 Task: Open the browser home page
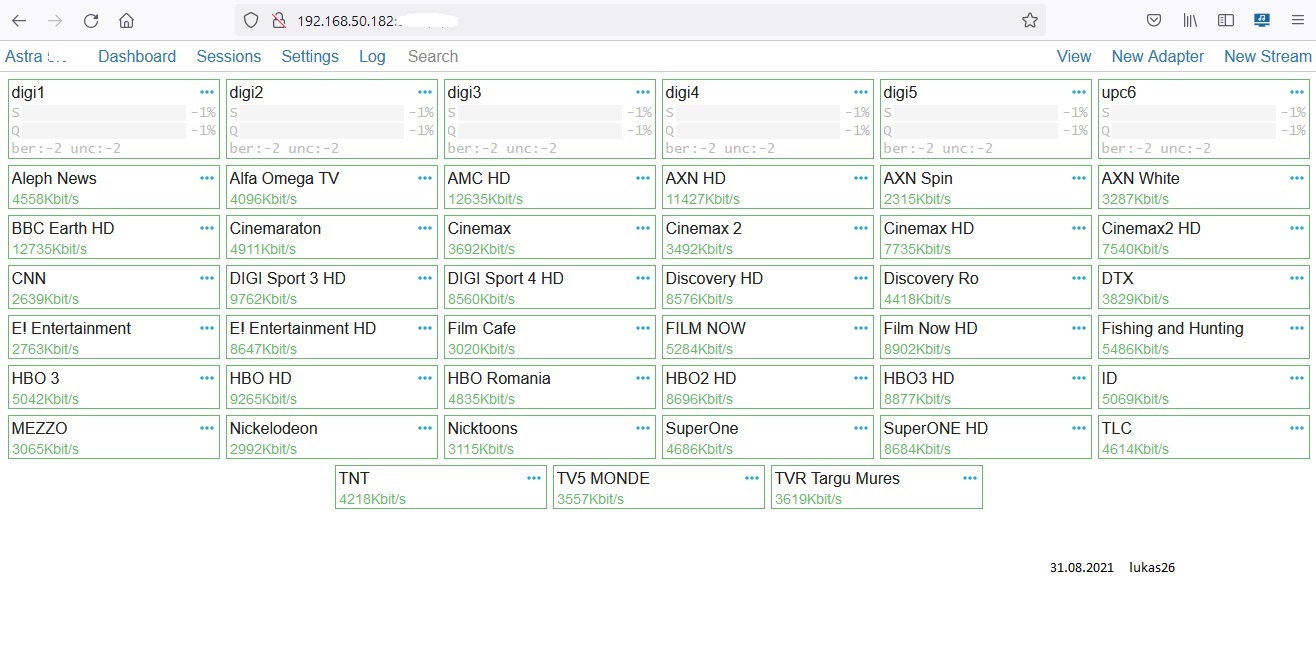point(126,20)
